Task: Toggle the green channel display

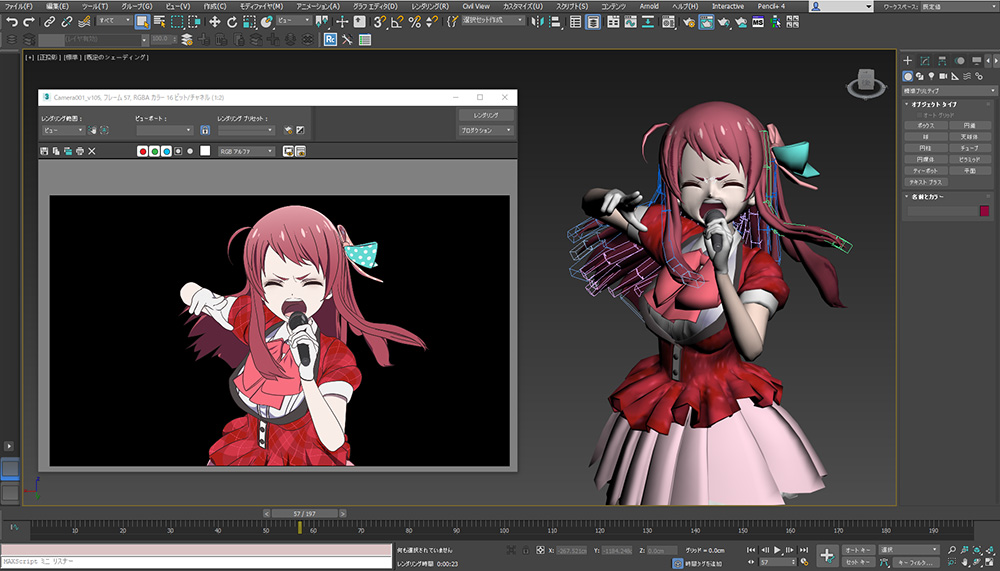Action: (x=155, y=151)
